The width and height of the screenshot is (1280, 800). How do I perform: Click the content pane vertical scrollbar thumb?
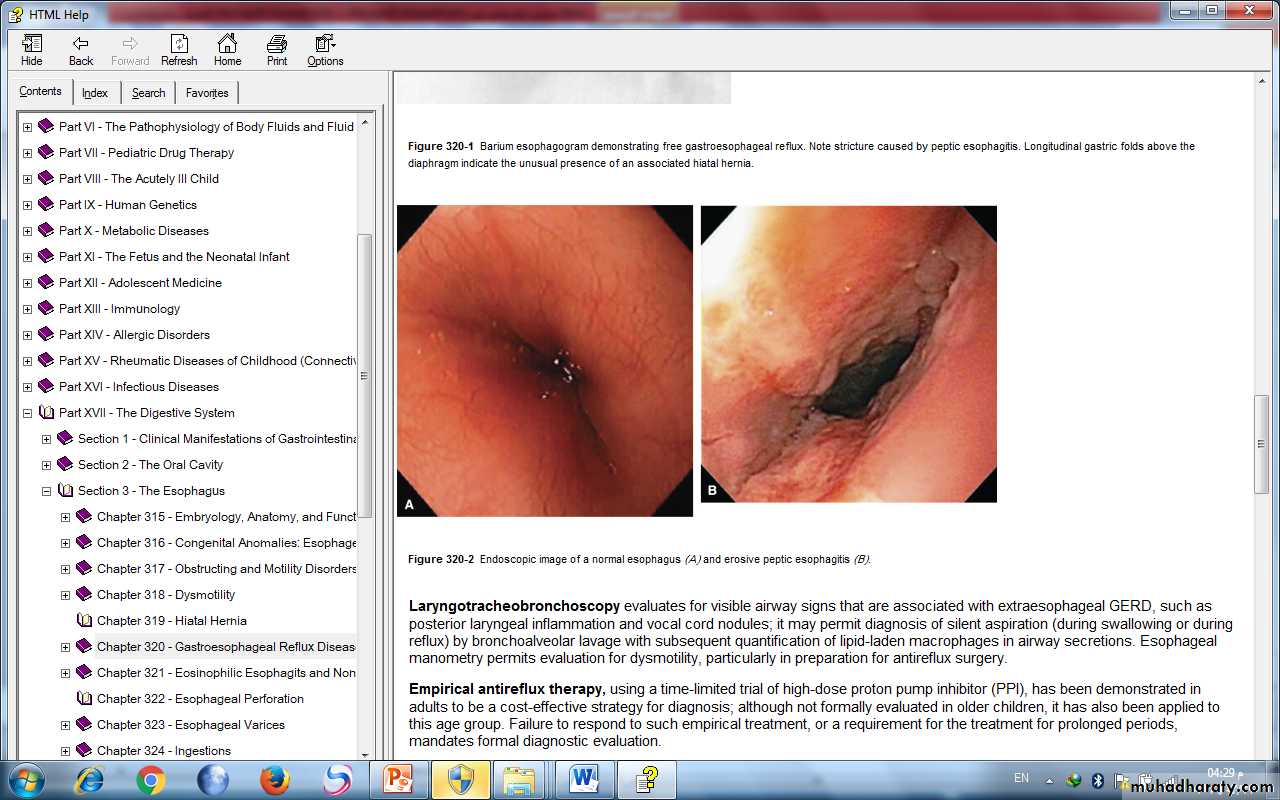click(x=1261, y=444)
